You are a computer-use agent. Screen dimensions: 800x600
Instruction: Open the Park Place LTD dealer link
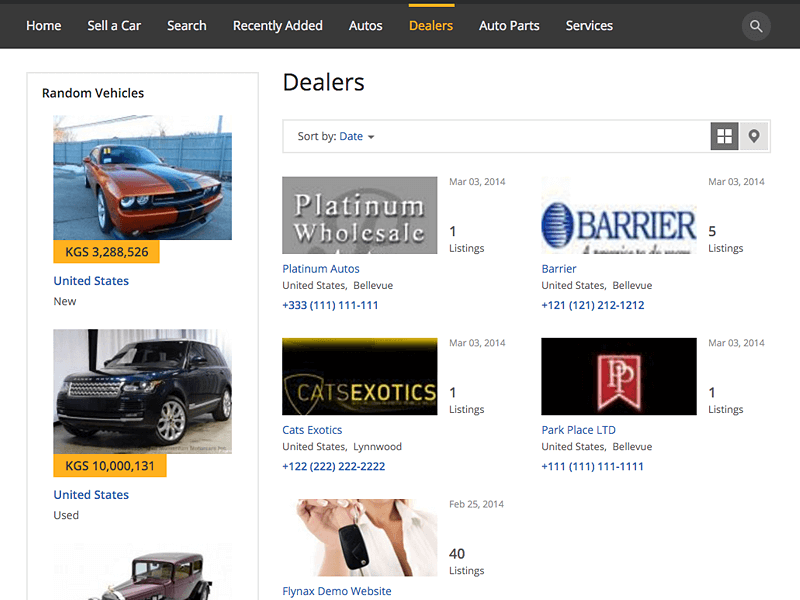579,430
